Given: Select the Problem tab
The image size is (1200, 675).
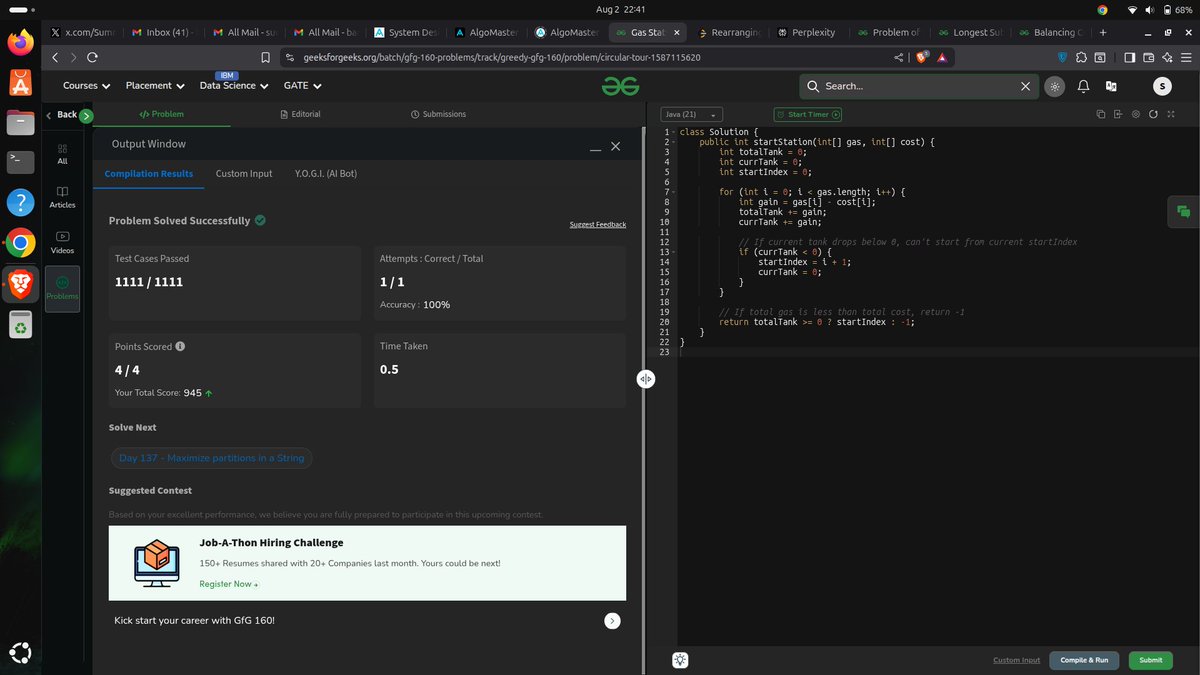Looking at the screenshot, I should [x=161, y=114].
